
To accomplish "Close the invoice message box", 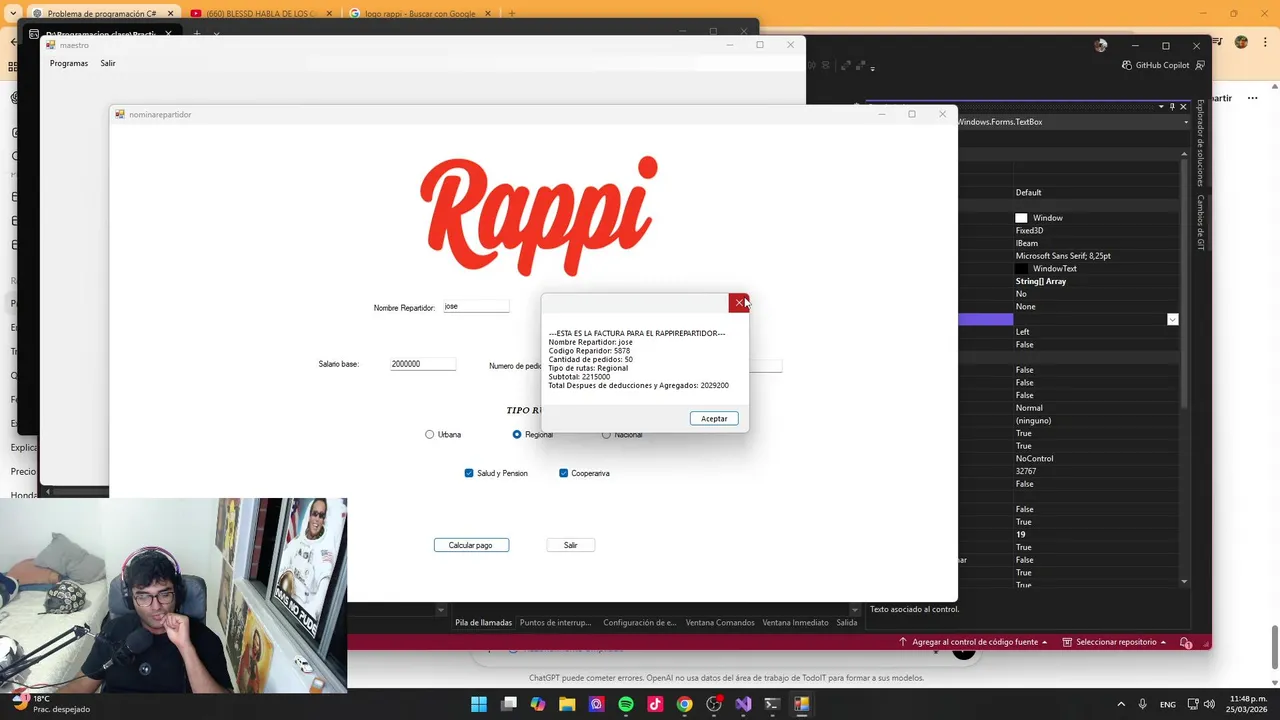I will 739,303.
